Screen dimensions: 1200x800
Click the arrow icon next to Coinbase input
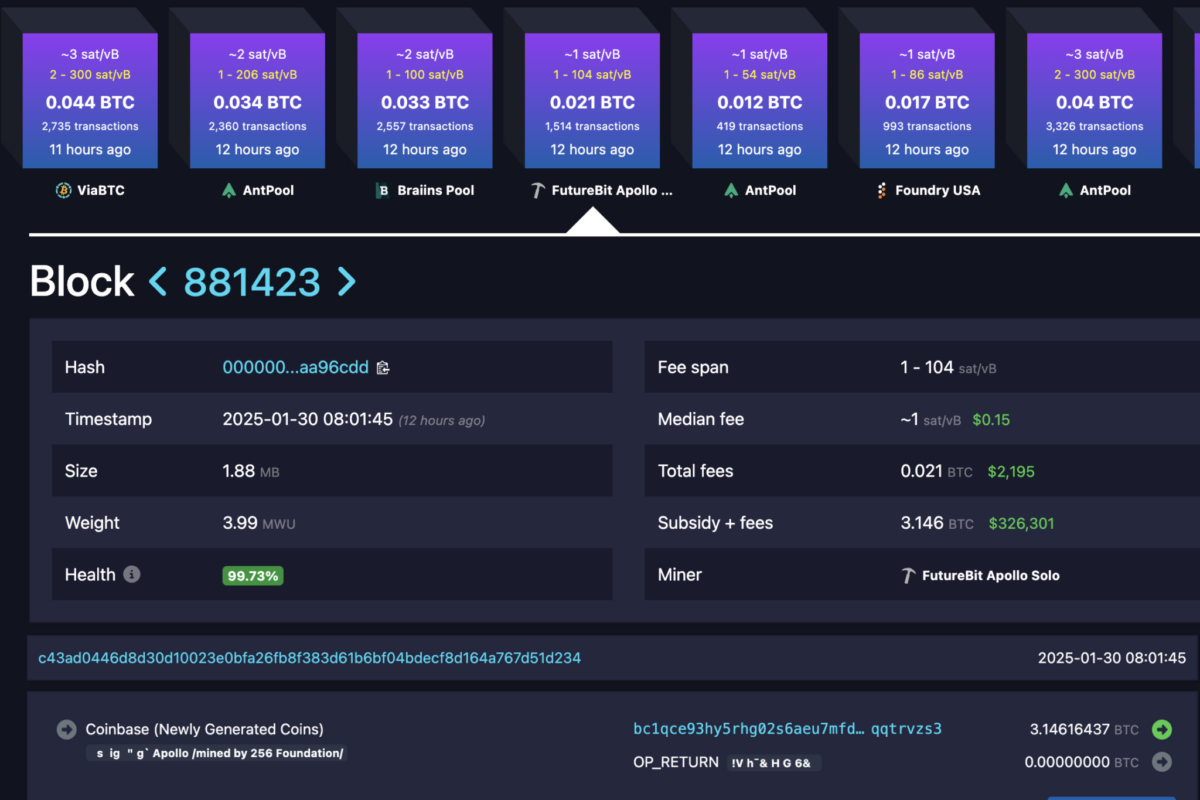pyautogui.click(x=65, y=729)
